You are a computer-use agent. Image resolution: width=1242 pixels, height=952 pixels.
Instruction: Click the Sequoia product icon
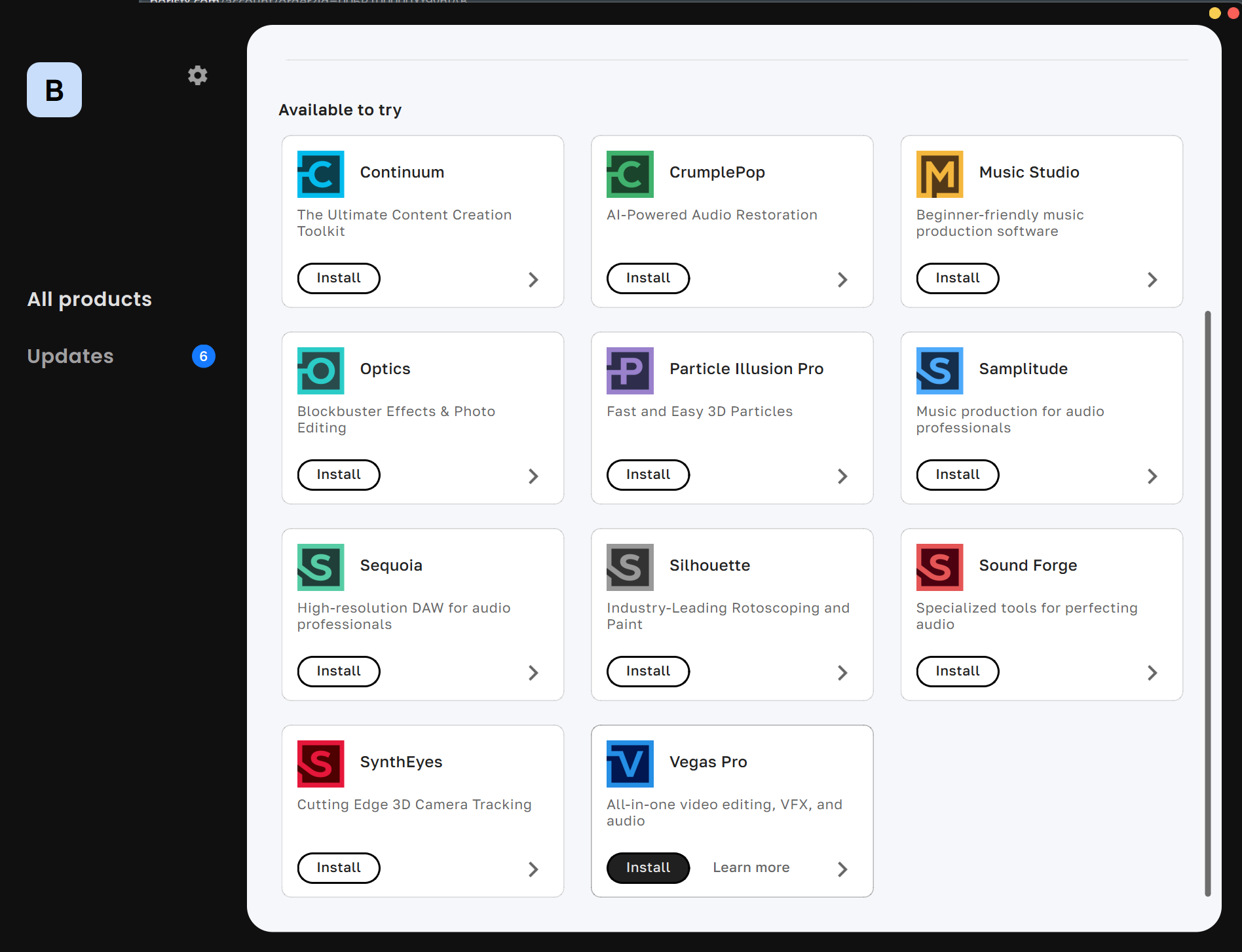click(x=320, y=567)
